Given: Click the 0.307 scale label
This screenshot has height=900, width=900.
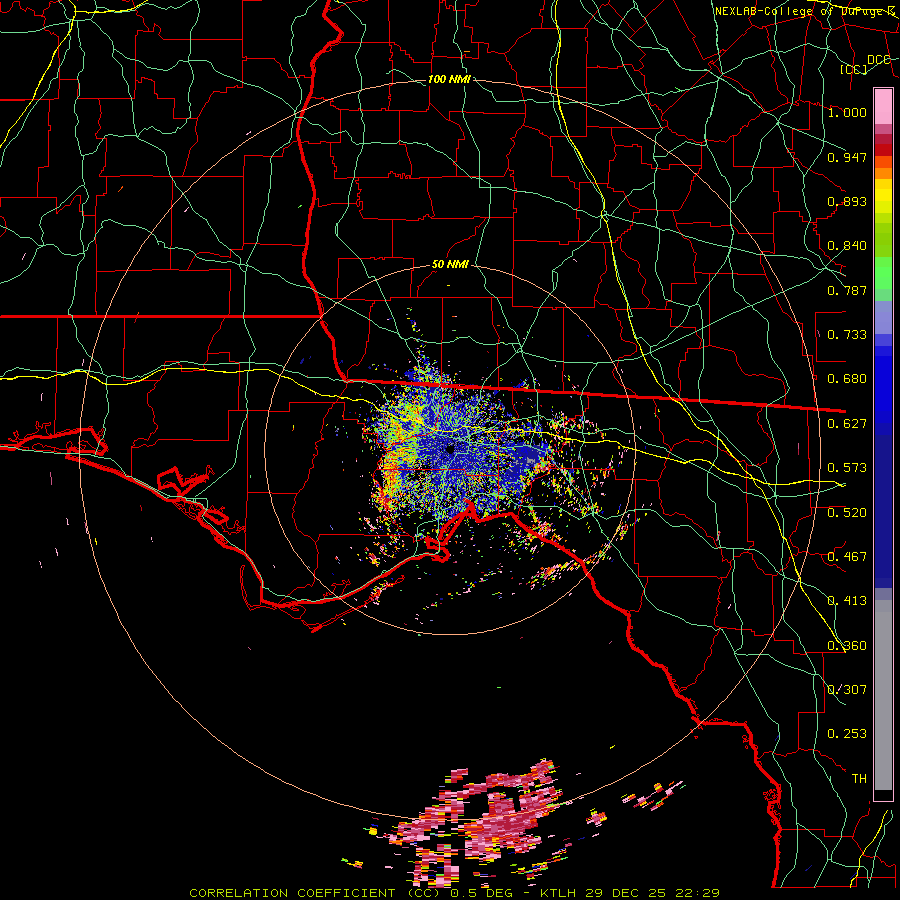Looking at the screenshot, I should pyautogui.click(x=847, y=689).
